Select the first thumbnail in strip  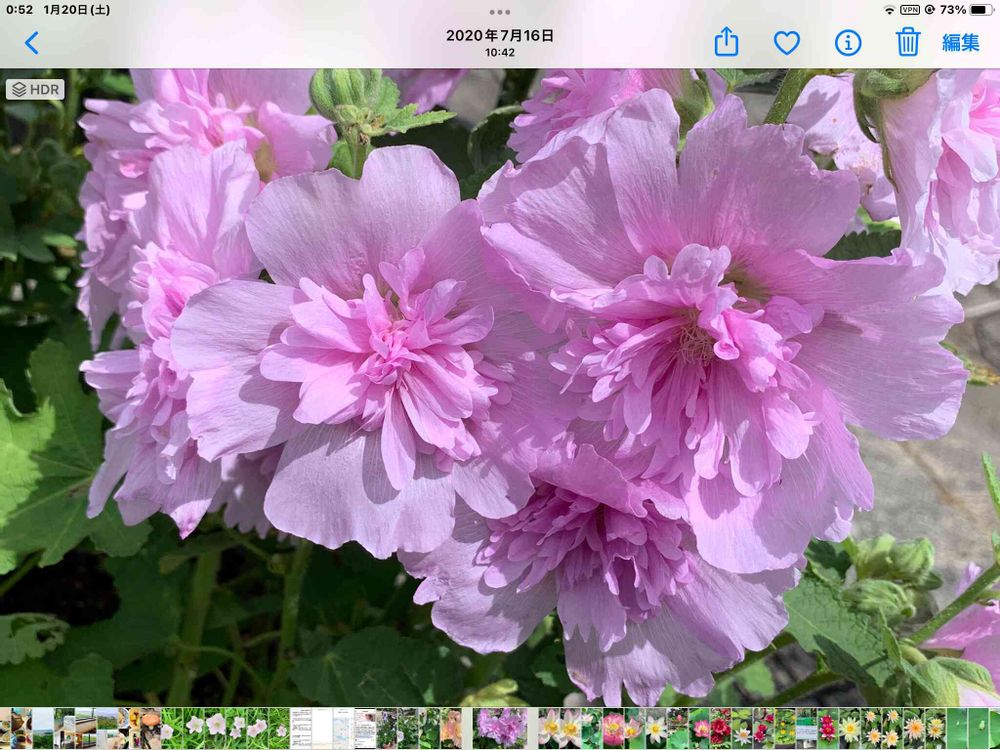(x=5, y=727)
